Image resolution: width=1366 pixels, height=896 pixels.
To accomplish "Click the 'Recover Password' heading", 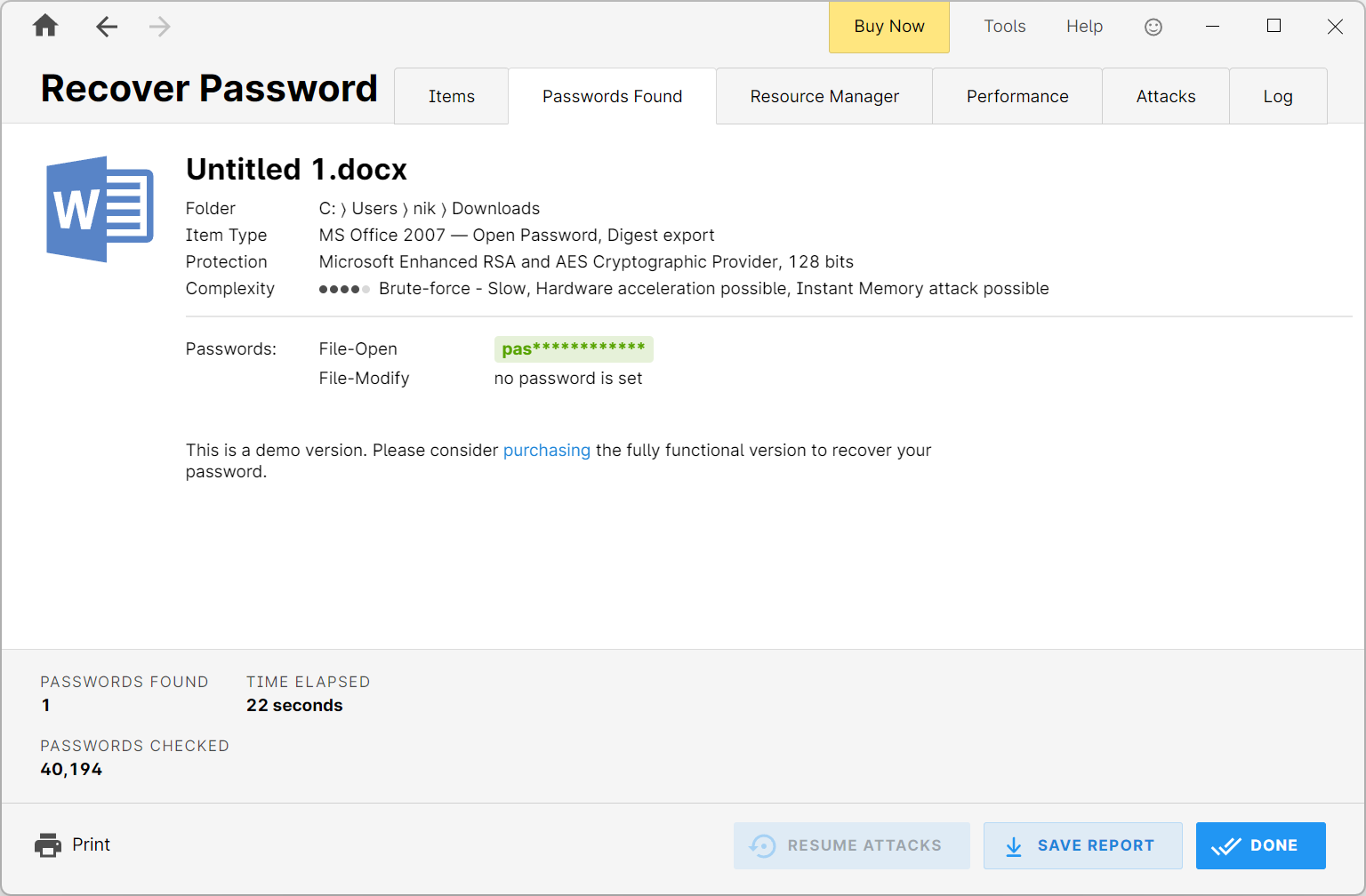I will point(209,89).
